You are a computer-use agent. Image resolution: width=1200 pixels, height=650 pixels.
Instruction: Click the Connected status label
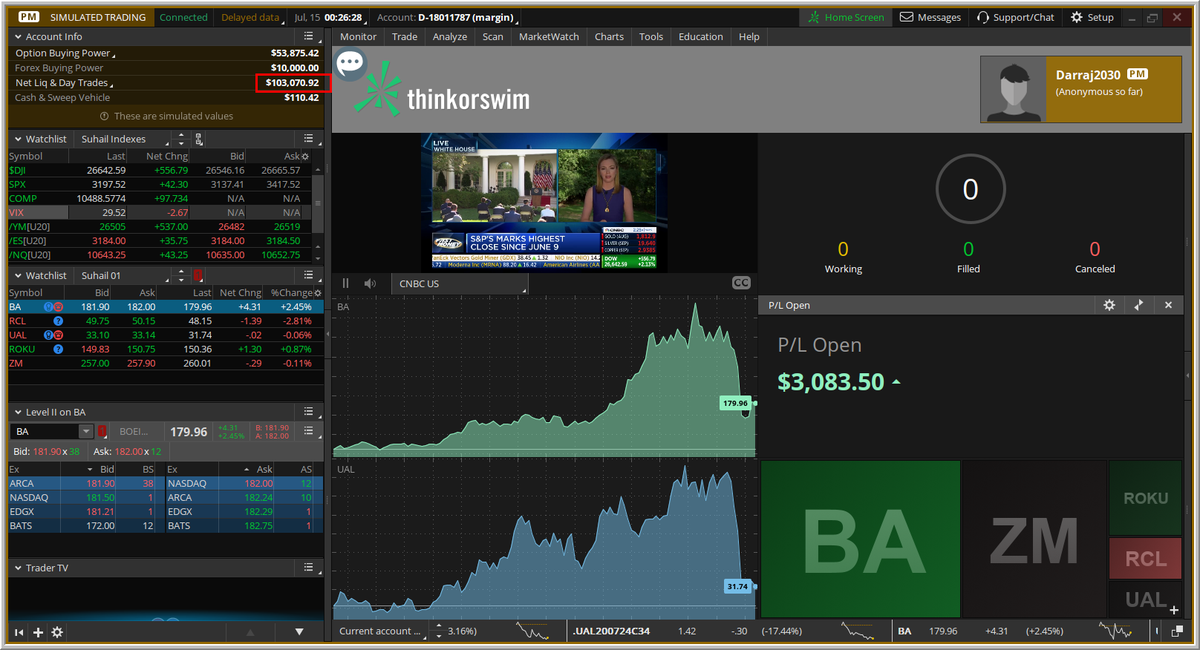point(184,17)
